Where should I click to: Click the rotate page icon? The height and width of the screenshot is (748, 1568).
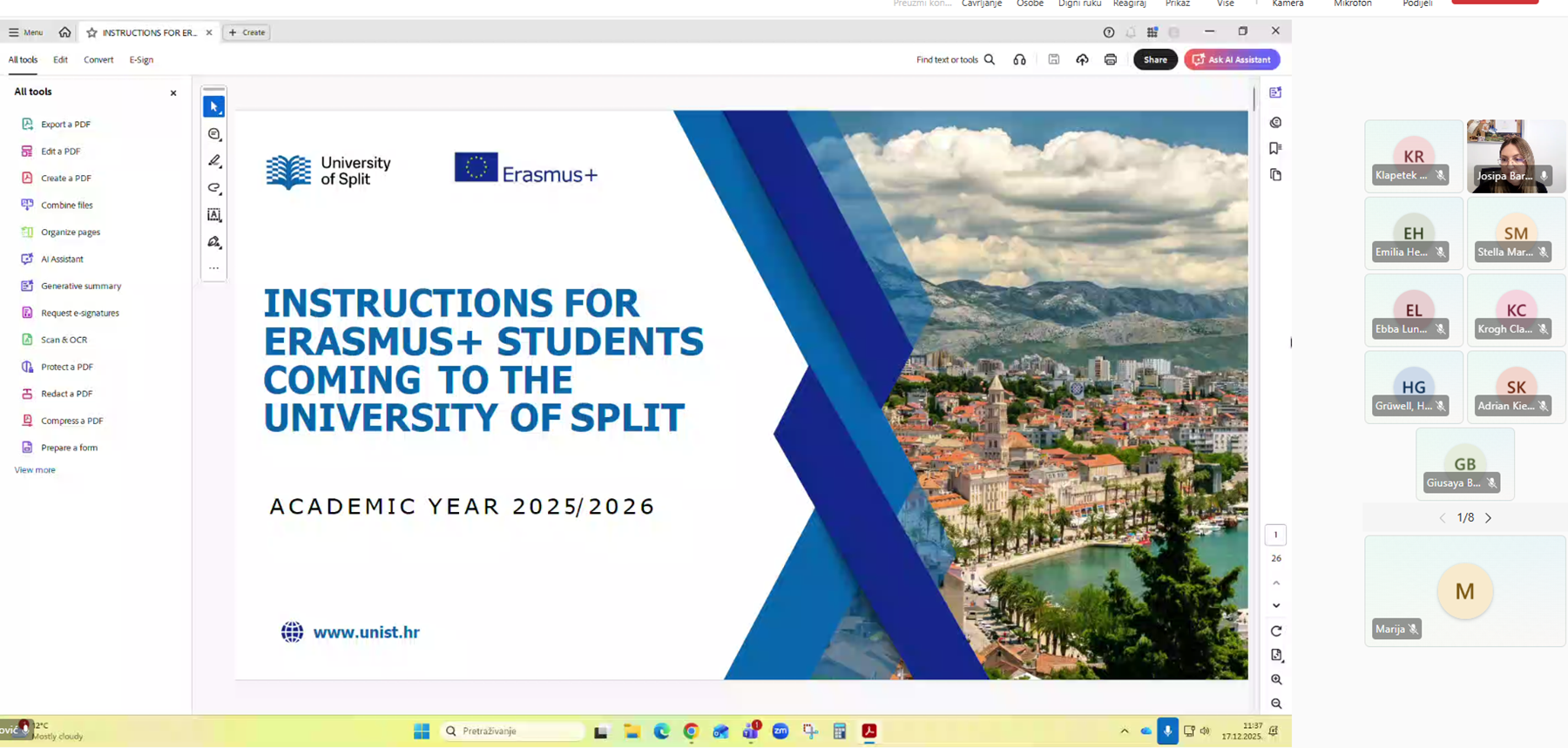(x=1276, y=631)
